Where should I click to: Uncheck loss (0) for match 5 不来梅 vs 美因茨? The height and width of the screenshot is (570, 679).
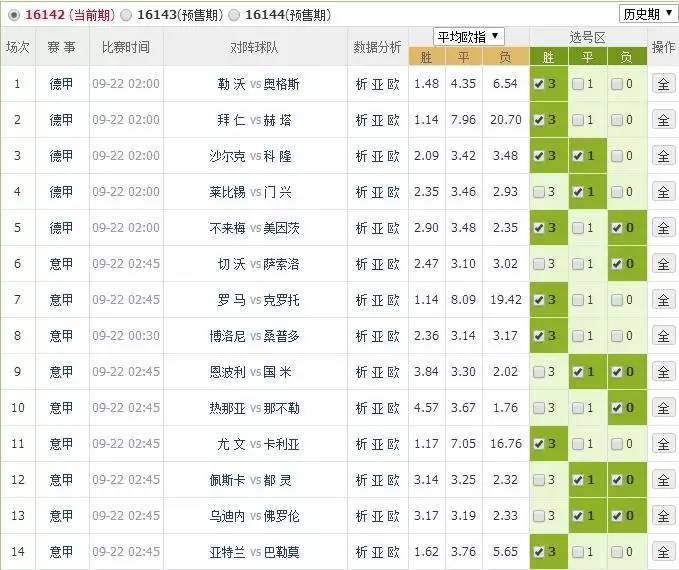click(617, 228)
